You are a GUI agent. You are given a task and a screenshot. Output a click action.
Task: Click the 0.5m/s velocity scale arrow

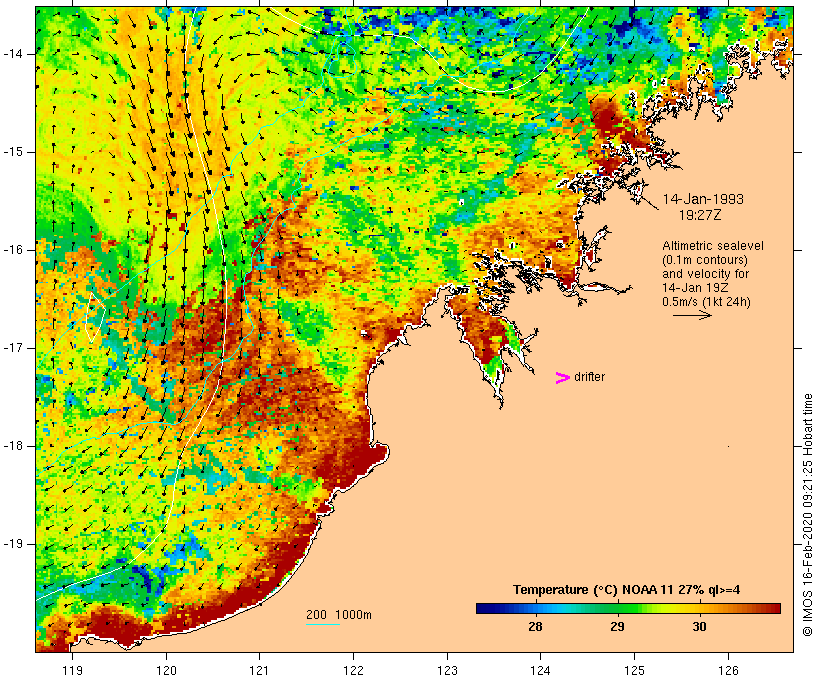click(692, 315)
